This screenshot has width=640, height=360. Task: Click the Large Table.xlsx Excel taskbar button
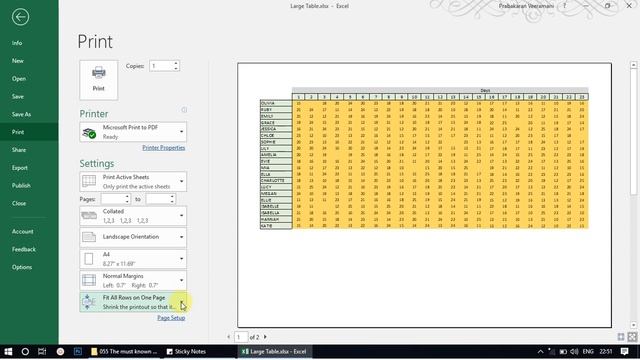[x=274, y=352]
